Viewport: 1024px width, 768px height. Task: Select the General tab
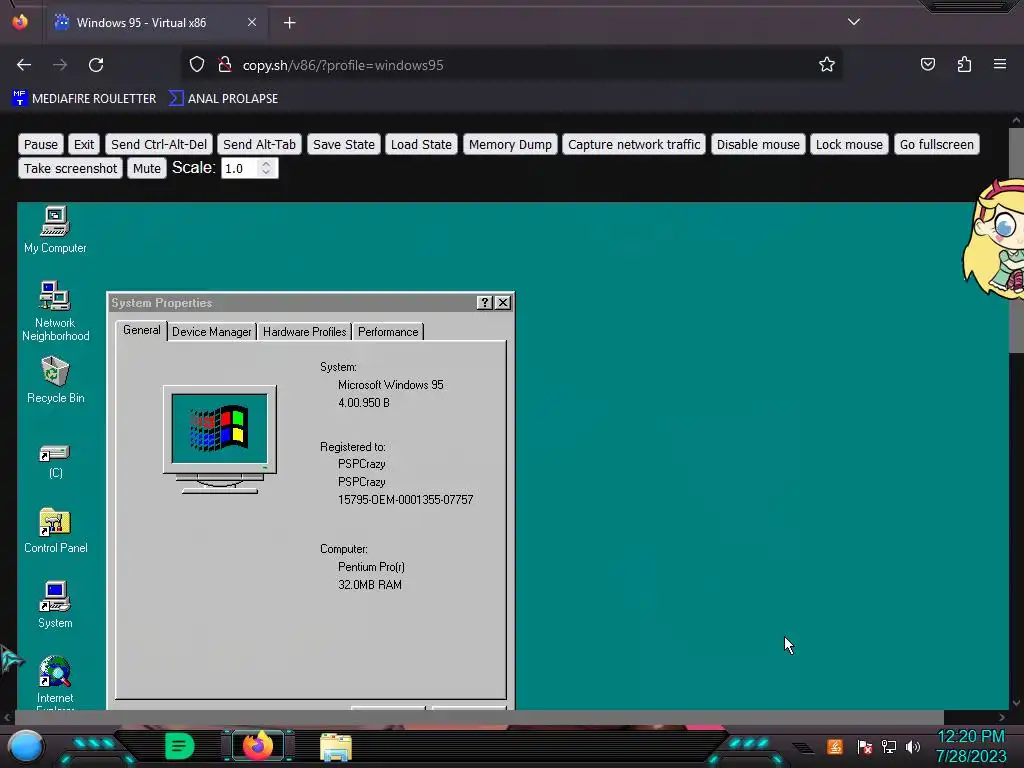[142, 330]
